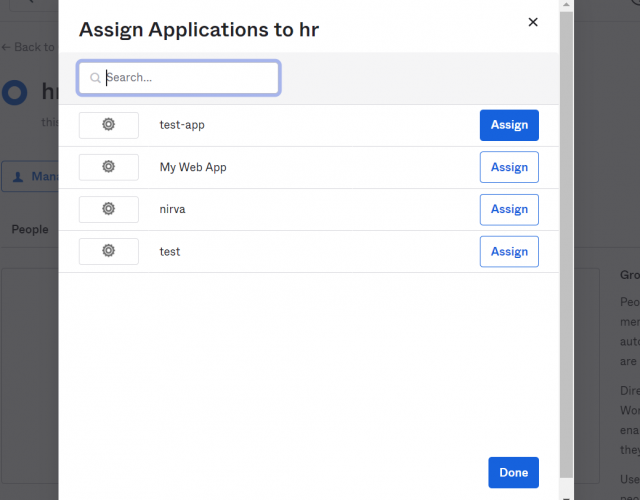Focus the Search applications field
This screenshot has width=640, height=500.
(x=178, y=78)
